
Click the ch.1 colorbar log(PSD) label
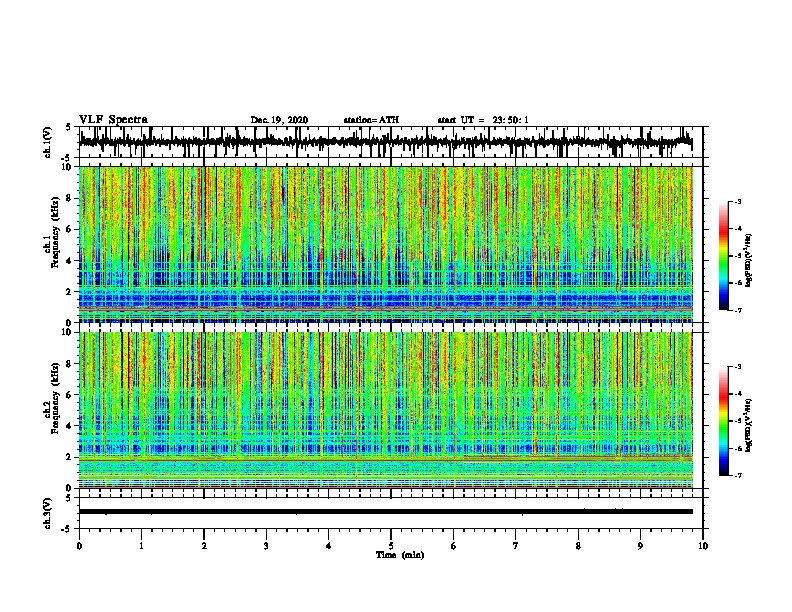749,260
